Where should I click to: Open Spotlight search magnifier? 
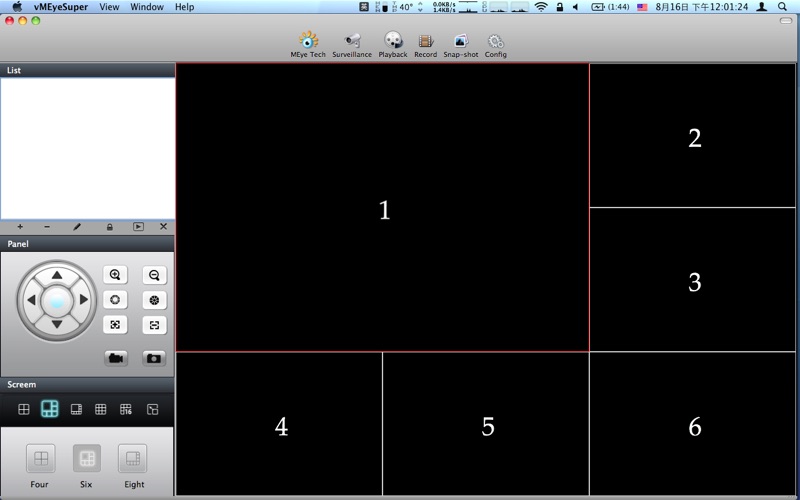tap(782, 7)
